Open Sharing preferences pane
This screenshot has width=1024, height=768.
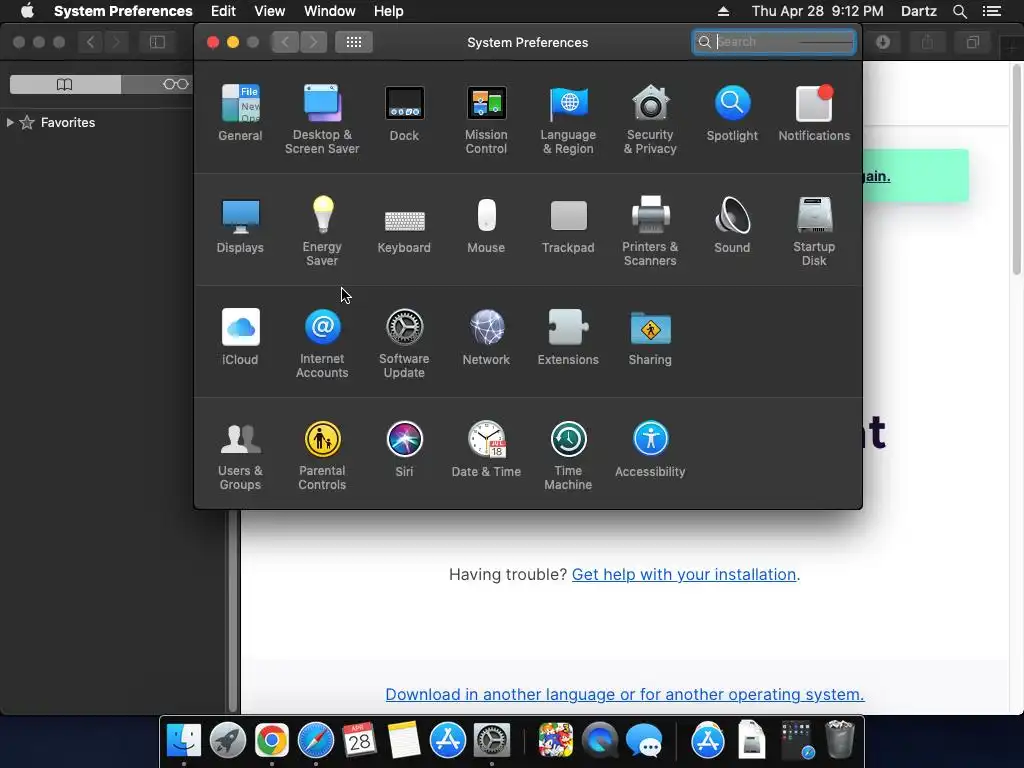click(x=650, y=338)
